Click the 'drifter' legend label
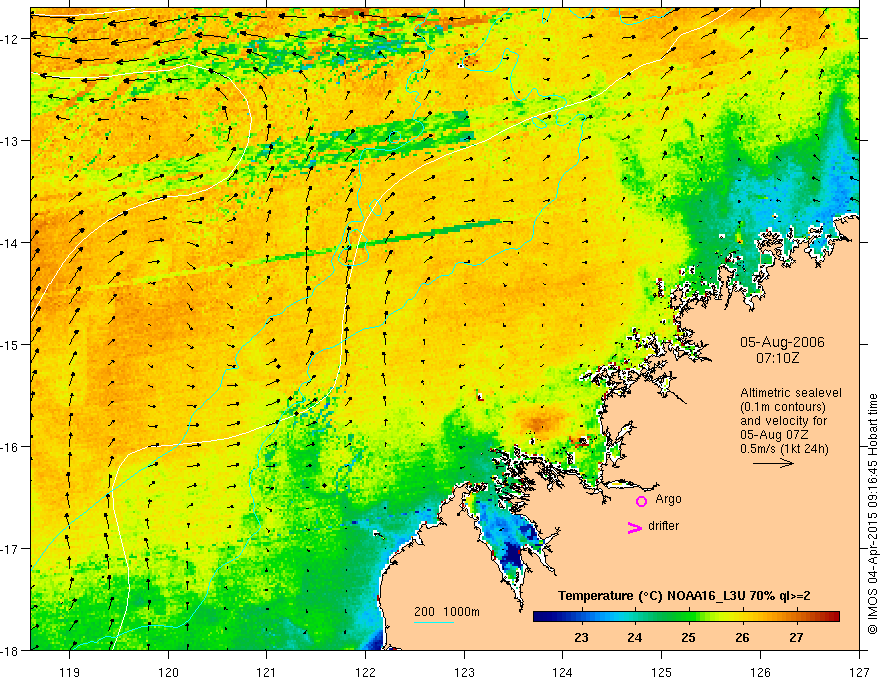The image size is (880, 680). click(663, 526)
